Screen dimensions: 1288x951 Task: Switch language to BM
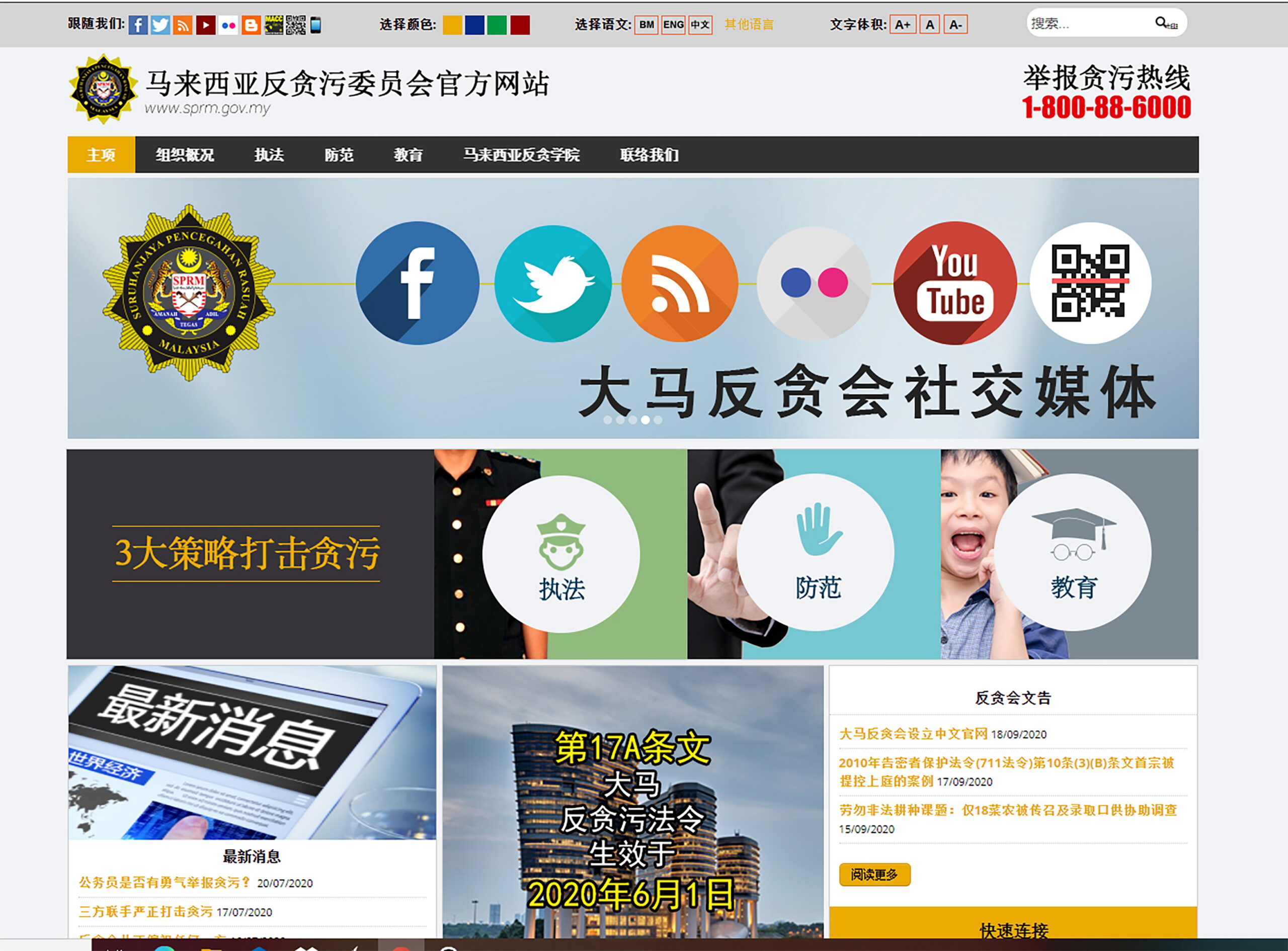point(647,25)
